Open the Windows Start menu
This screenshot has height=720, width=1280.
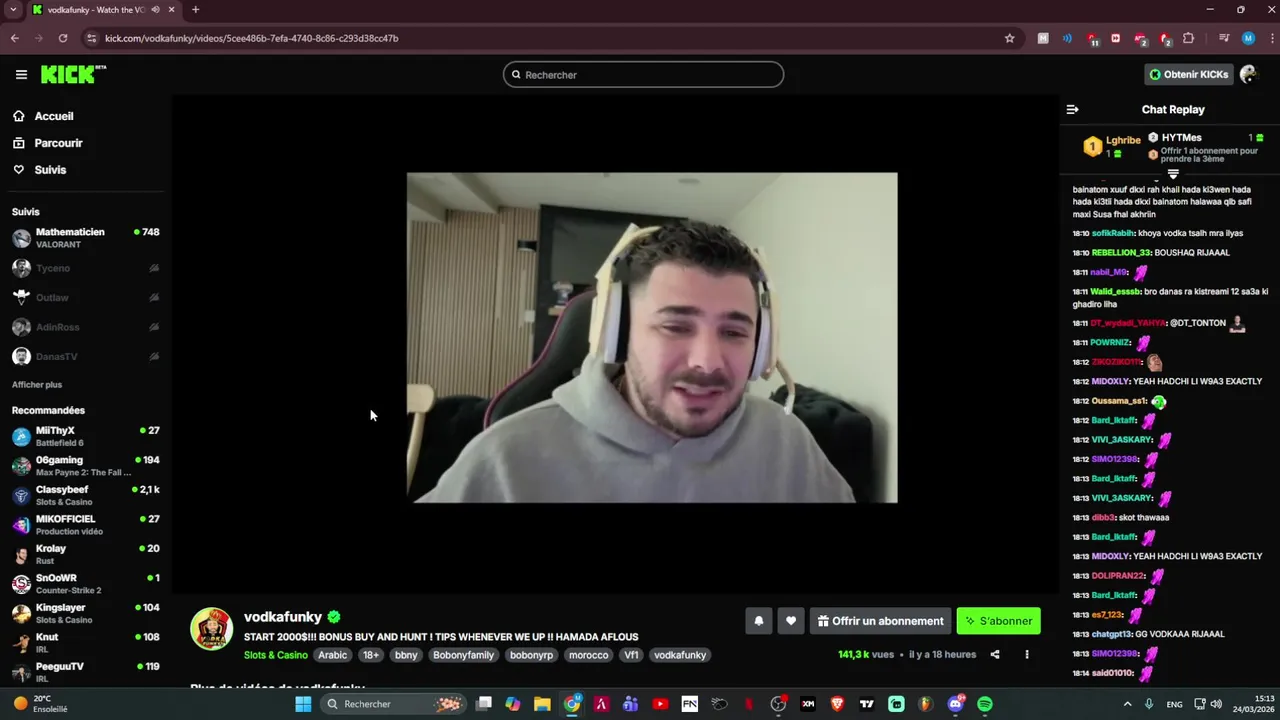tap(303, 704)
